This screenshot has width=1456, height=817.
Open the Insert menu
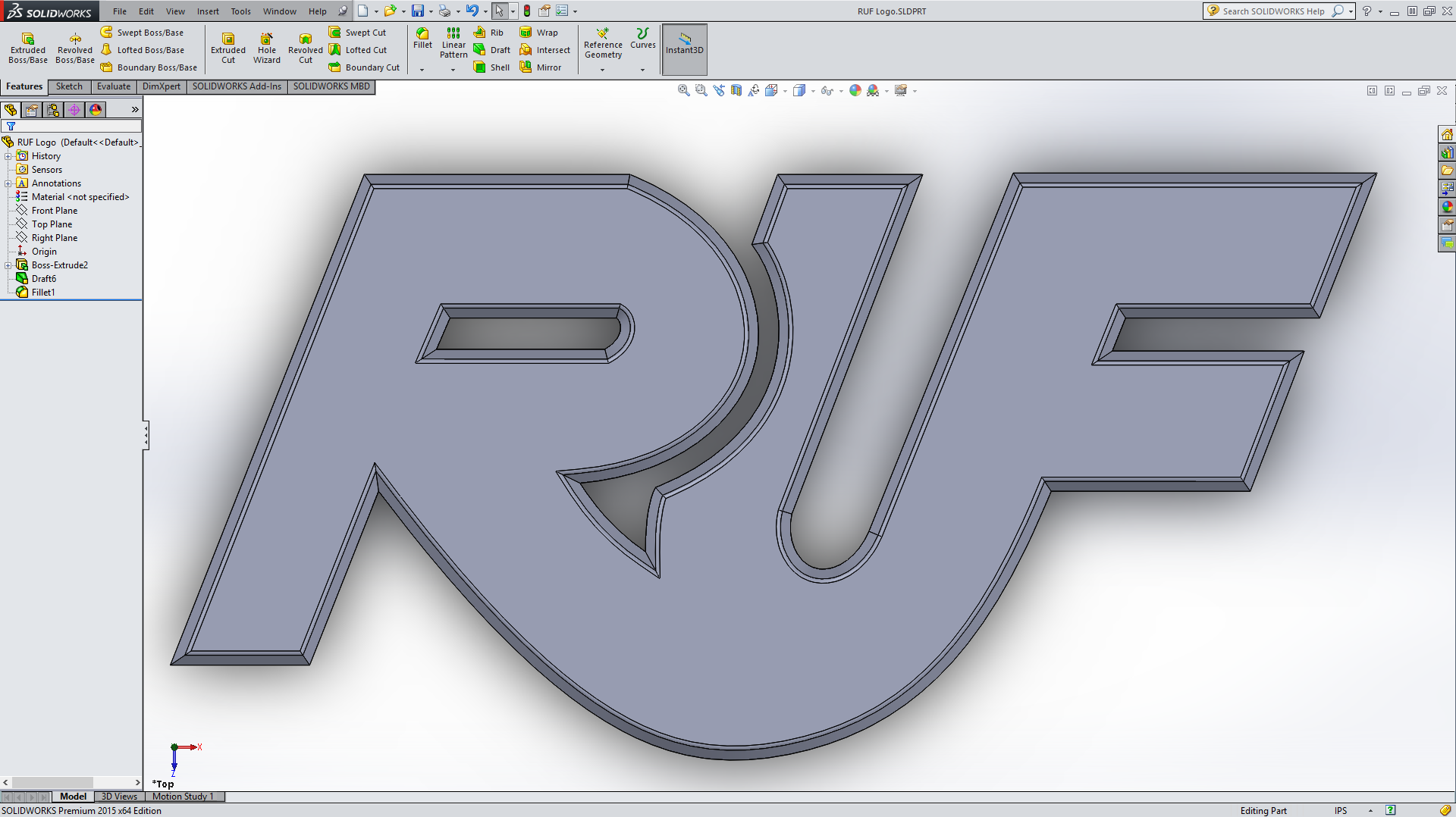tap(208, 11)
